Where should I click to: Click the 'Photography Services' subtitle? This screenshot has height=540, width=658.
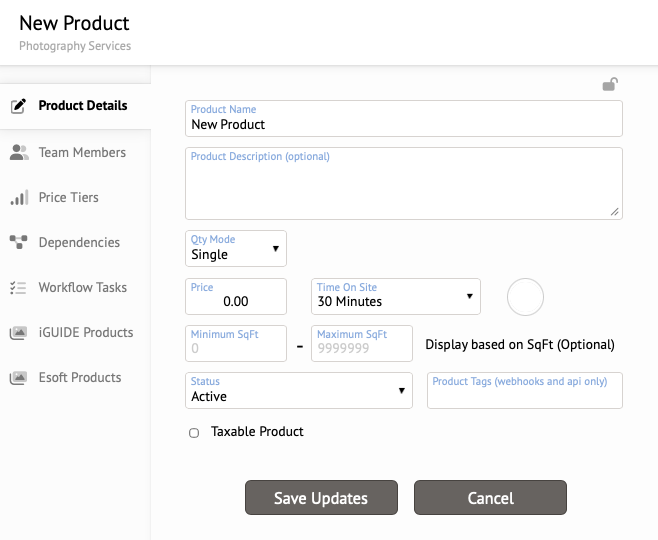[x=75, y=46]
